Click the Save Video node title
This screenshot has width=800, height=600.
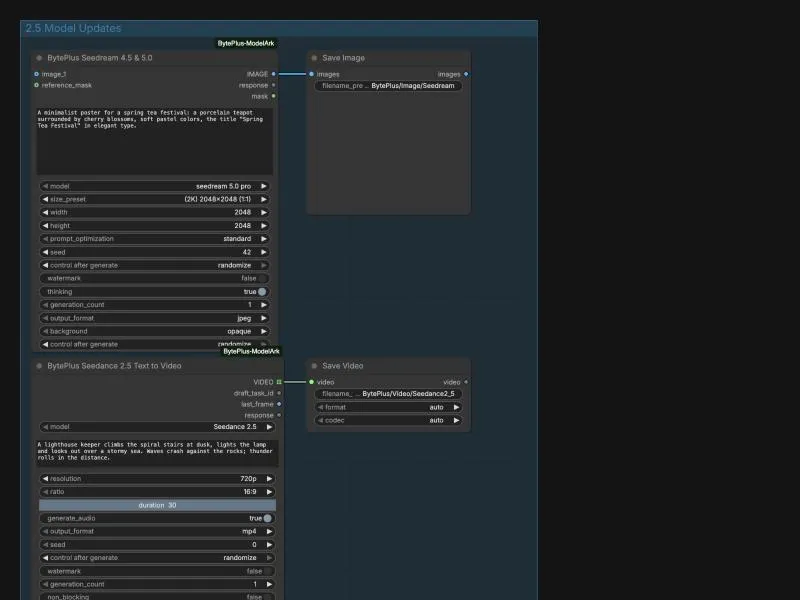(343, 366)
